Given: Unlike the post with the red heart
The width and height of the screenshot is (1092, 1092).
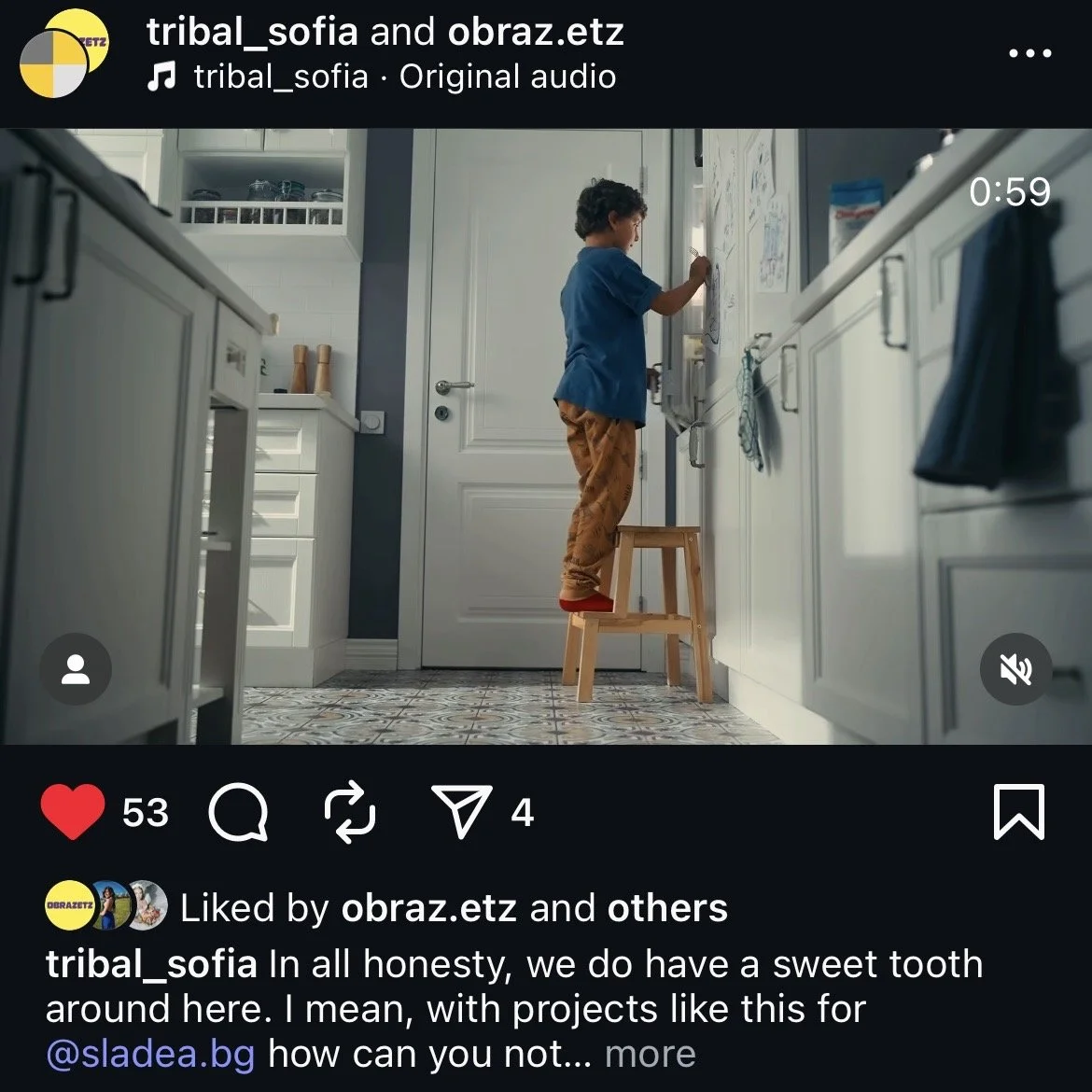Looking at the screenshot, I should point(73,811).
